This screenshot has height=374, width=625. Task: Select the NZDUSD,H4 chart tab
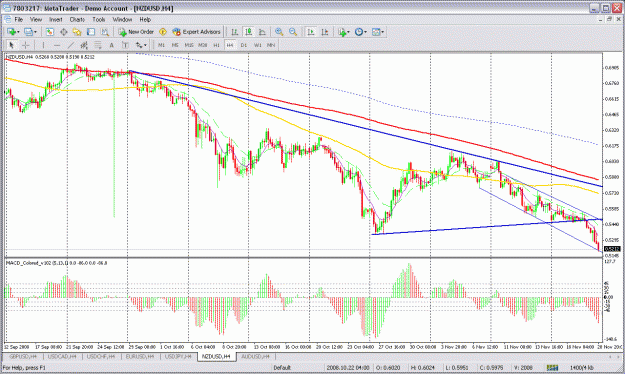pos(216,356)
